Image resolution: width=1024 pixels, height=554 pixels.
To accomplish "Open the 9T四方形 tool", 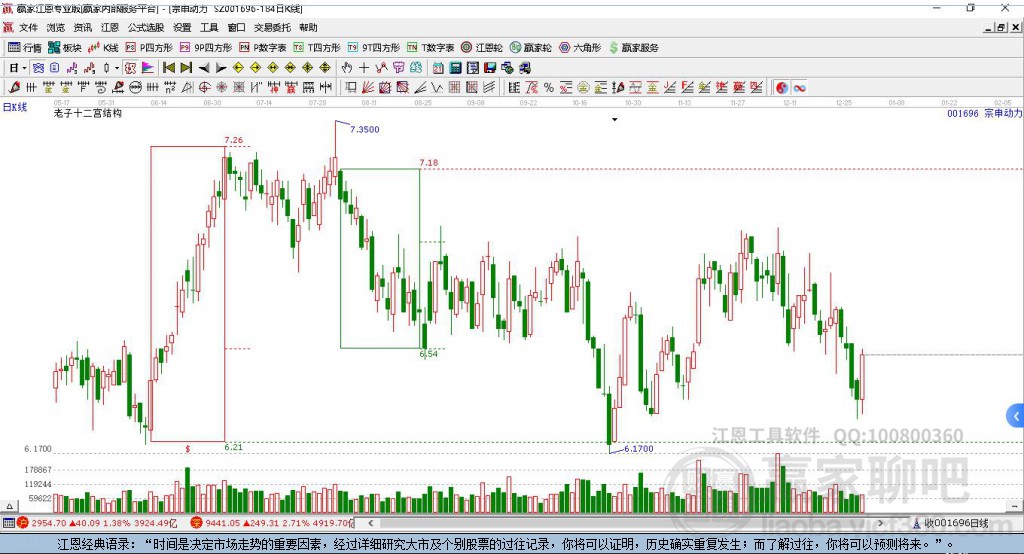I will pos(374,48).
